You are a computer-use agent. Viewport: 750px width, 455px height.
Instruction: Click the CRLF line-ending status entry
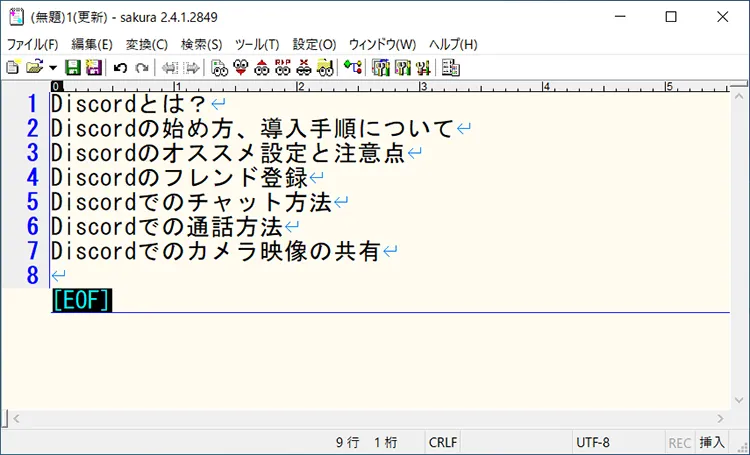(x=443, y=443)
